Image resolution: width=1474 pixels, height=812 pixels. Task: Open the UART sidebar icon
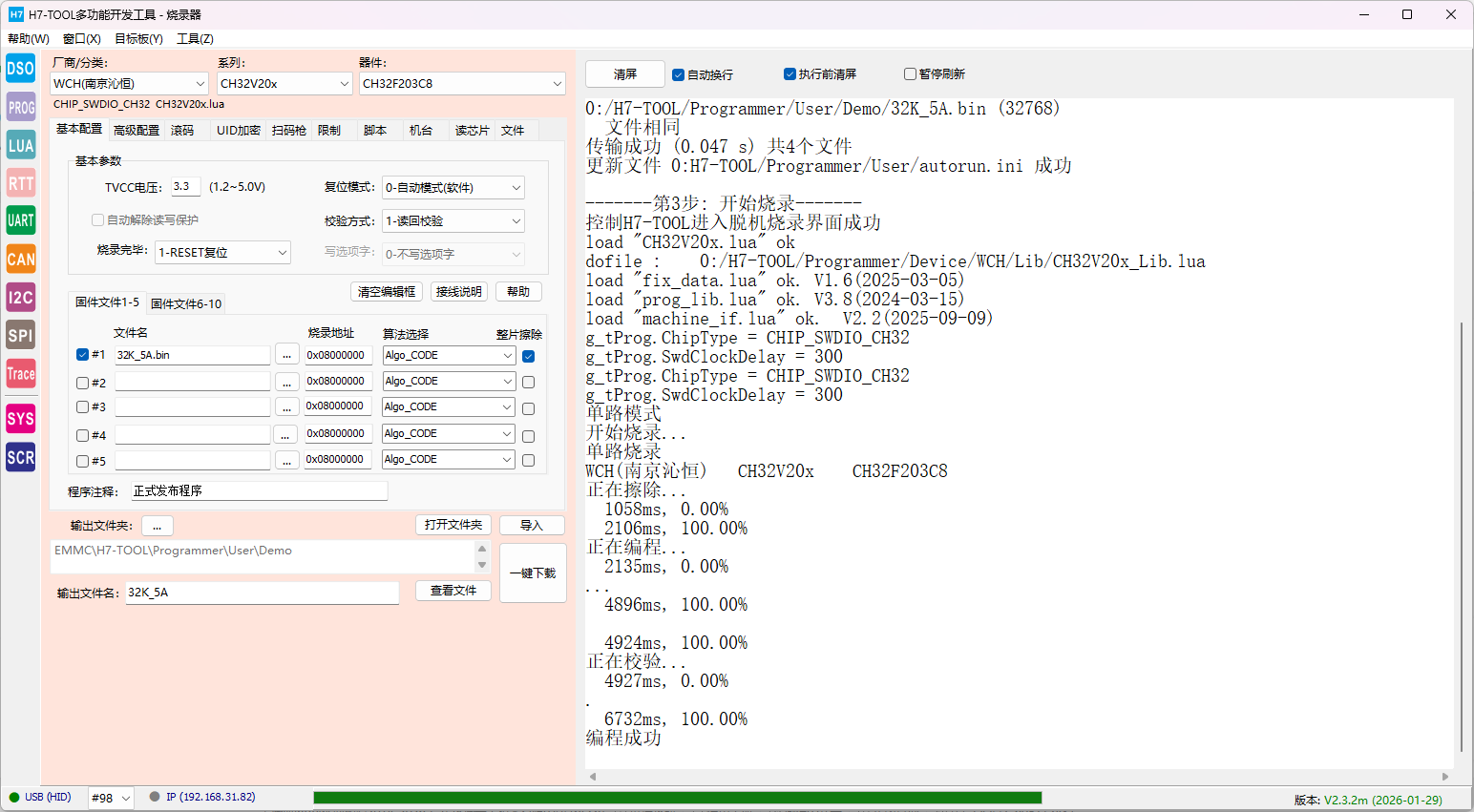point(20,220)
